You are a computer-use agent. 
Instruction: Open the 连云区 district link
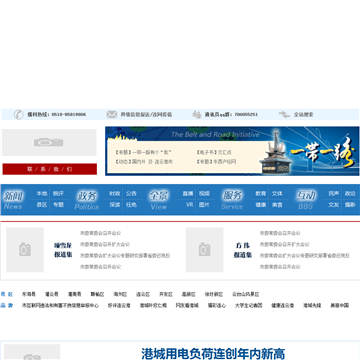point(143,294)
